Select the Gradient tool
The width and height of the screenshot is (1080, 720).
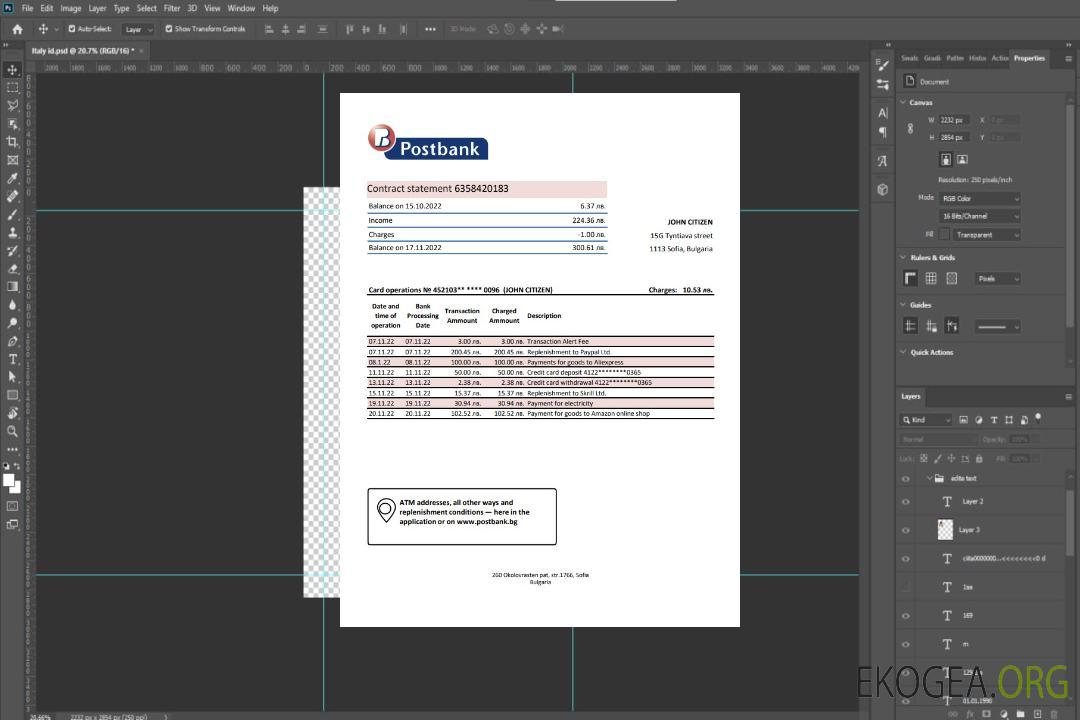[x=12, y=287]
